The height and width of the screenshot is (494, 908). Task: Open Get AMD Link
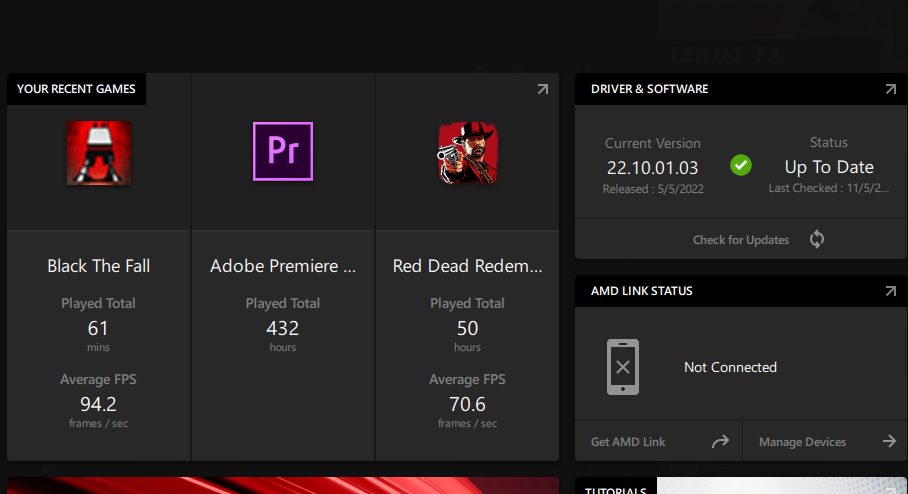pos(628,442)
